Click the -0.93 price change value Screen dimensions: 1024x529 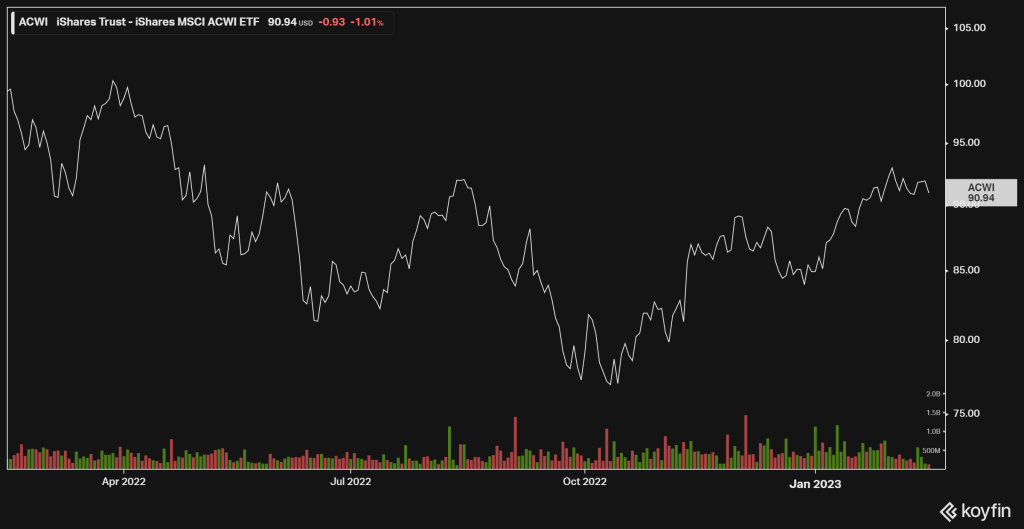[331, 20]
